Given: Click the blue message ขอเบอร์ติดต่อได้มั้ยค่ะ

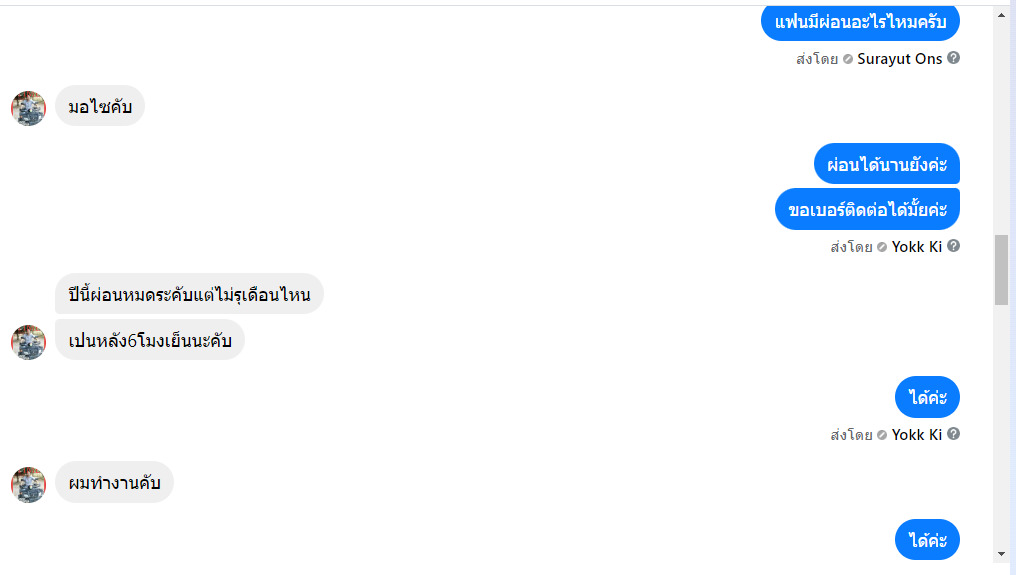Looking at the screenshot, I should (867, 210).
